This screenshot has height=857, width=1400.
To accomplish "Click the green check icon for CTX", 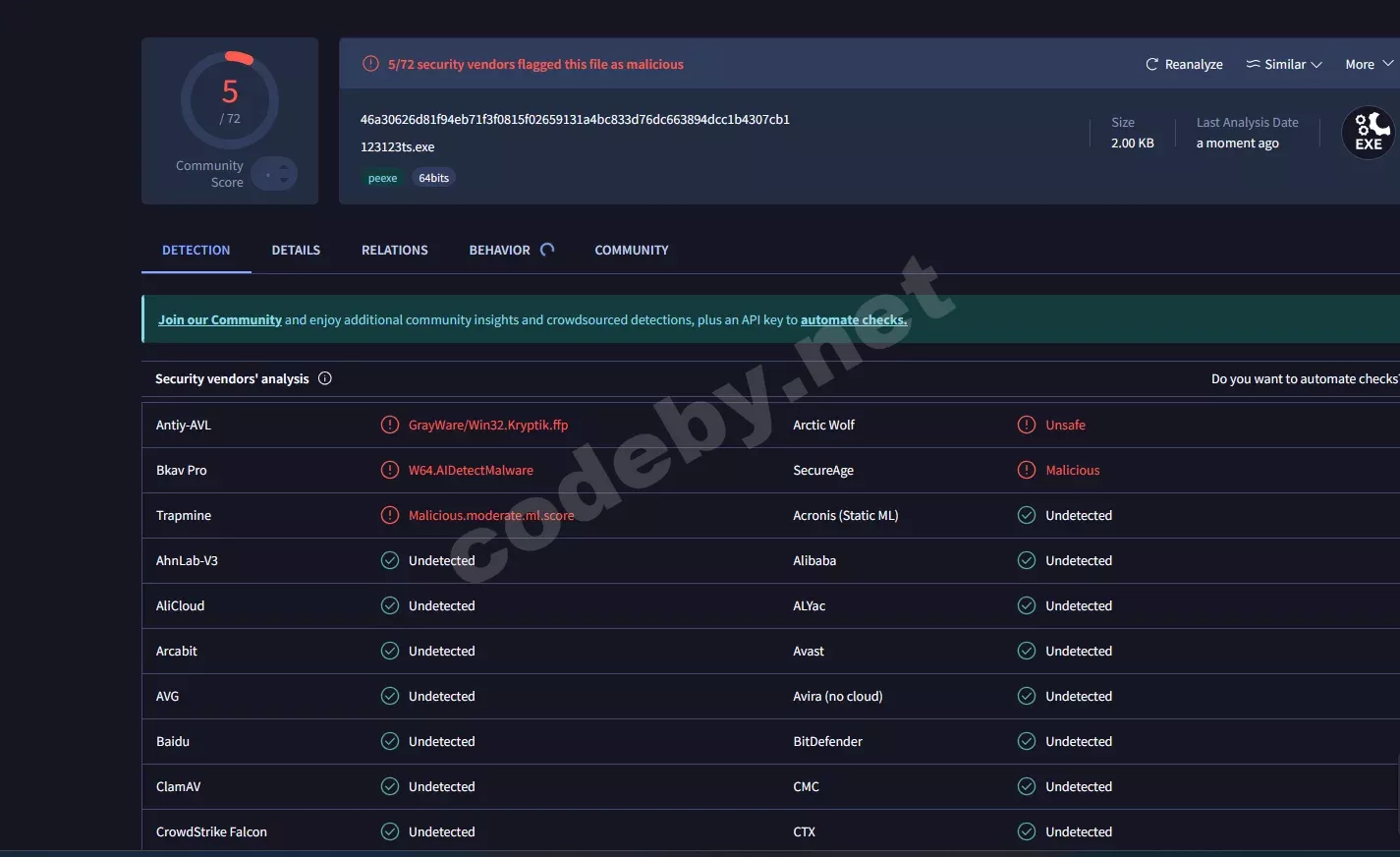I will [x=1027, y=831].
